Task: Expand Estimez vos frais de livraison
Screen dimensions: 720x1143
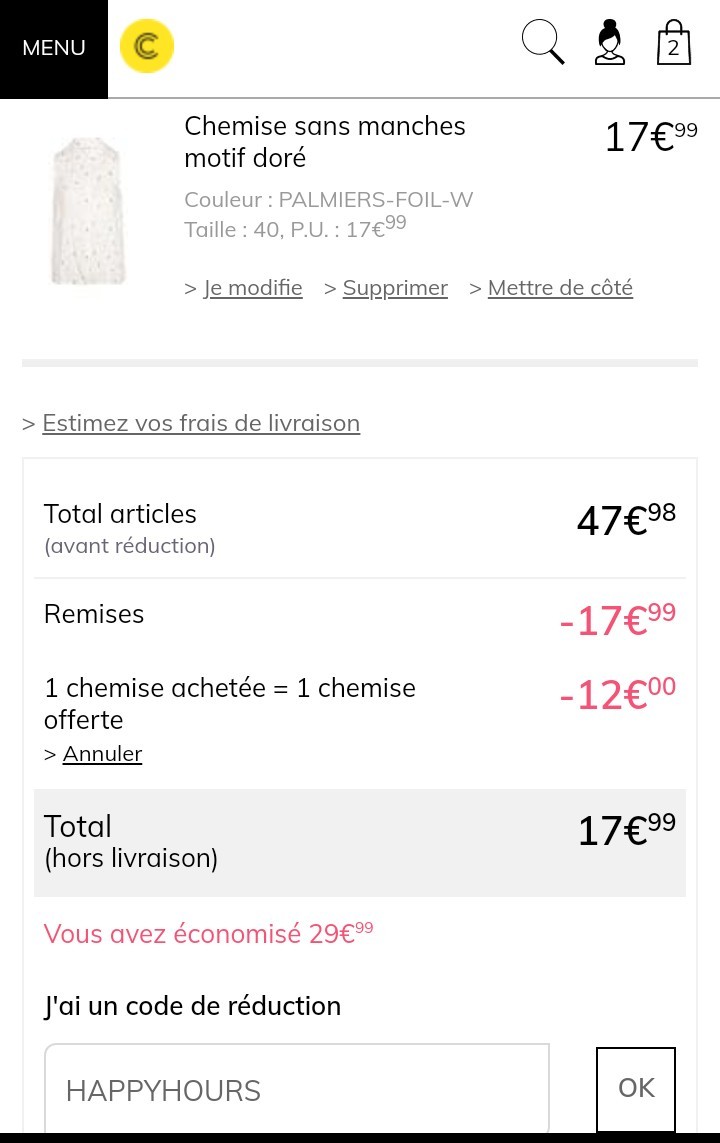Action: [200, 423]
